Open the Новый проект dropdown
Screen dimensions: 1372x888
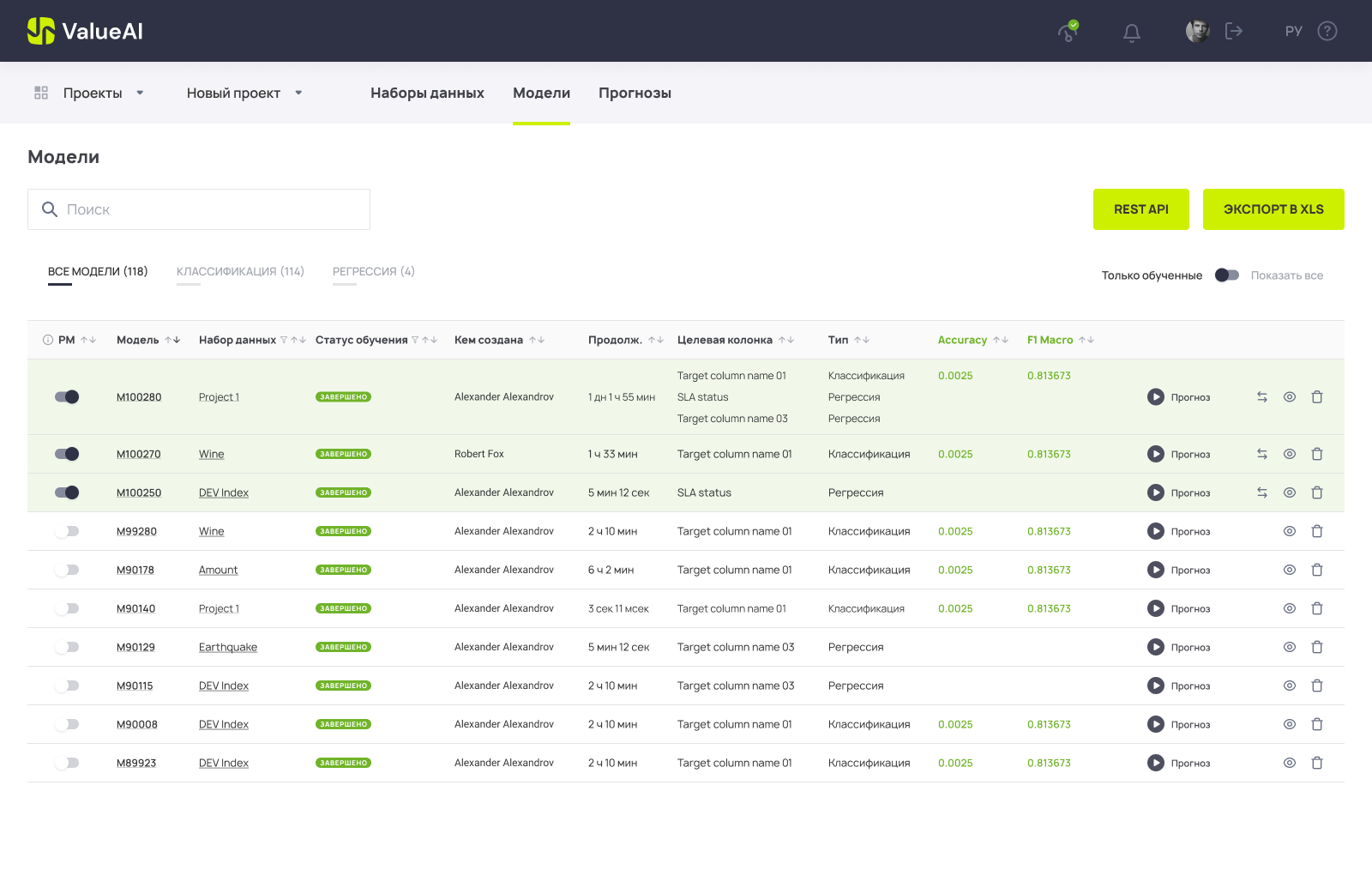click(x=298, y=93)
